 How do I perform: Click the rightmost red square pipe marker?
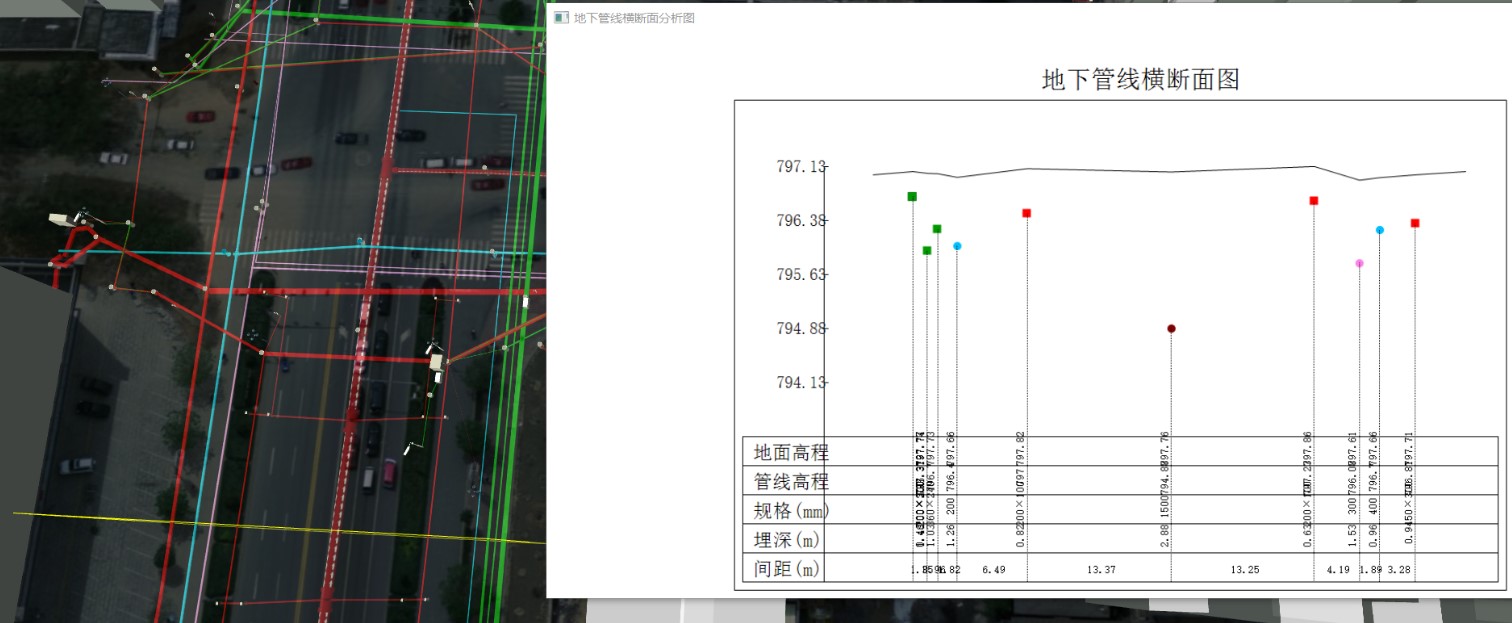[x=1415, y=223]
